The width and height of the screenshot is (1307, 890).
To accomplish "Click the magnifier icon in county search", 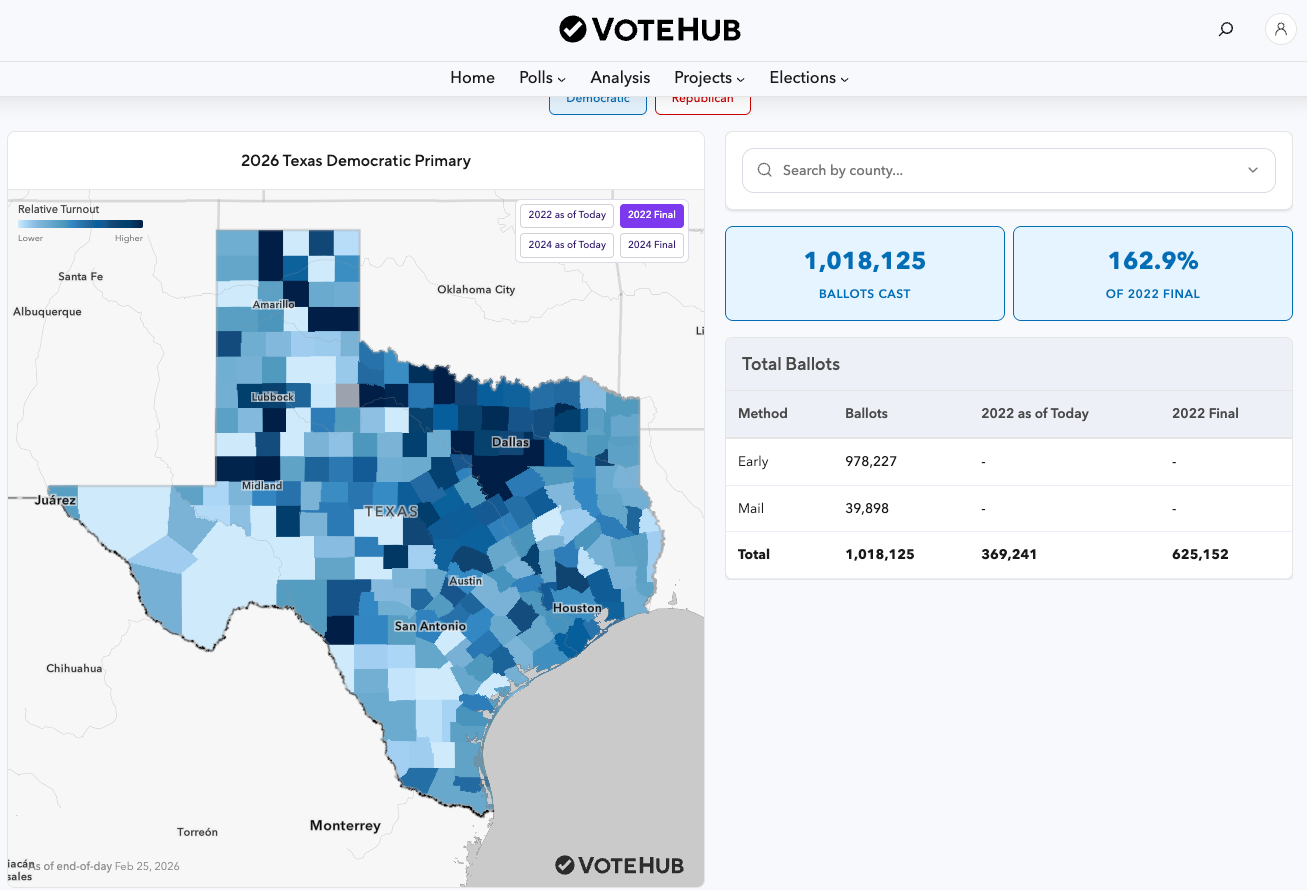I will tap(765, 170).
